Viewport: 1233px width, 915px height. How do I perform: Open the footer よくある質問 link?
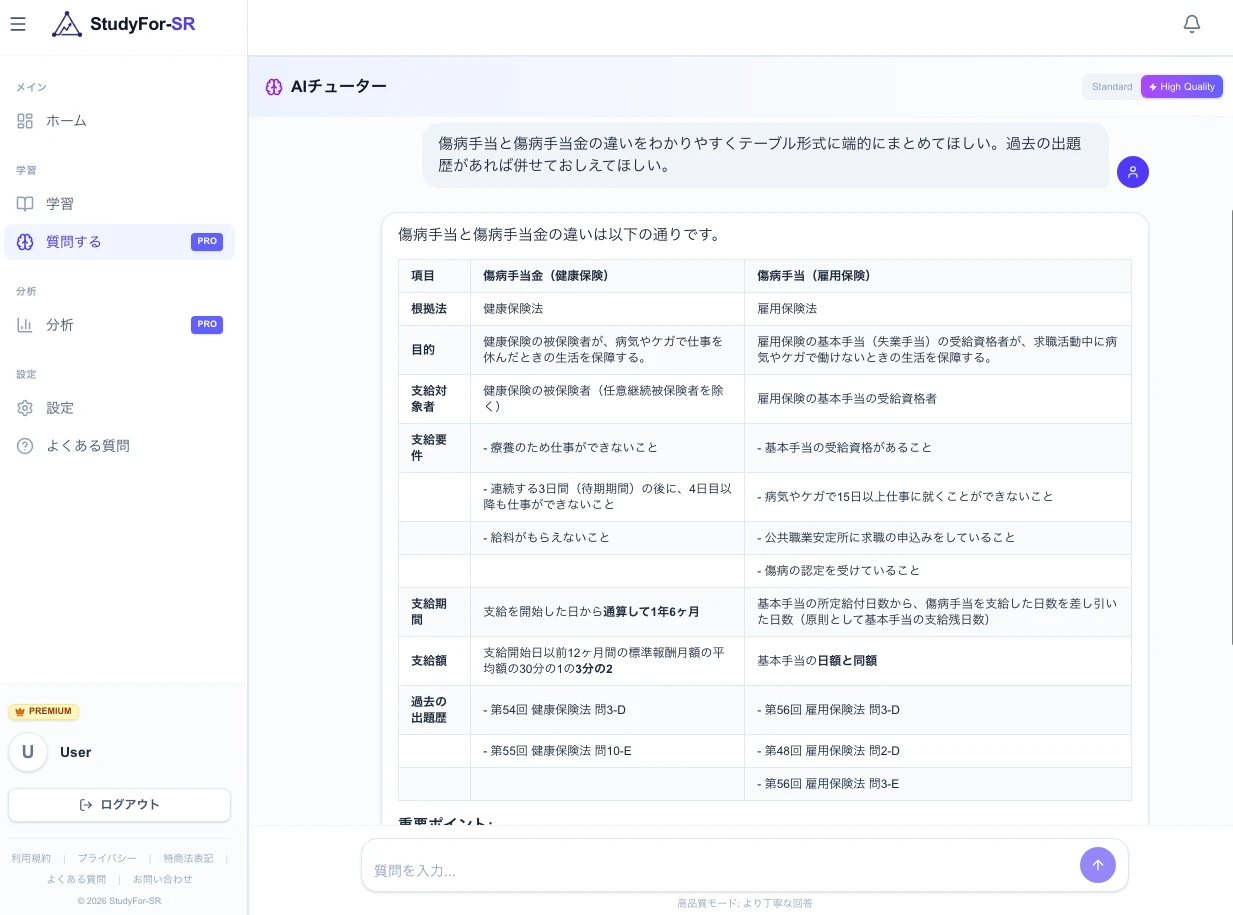pyautogui.click(x=76, y=879)
